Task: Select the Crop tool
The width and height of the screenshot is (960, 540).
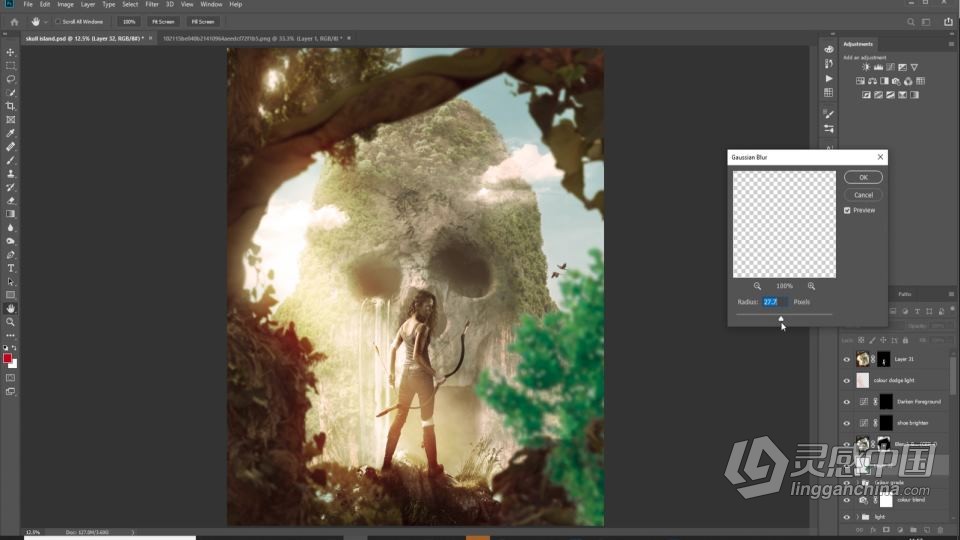Action: pyautogui.click(x=10, y=106)
